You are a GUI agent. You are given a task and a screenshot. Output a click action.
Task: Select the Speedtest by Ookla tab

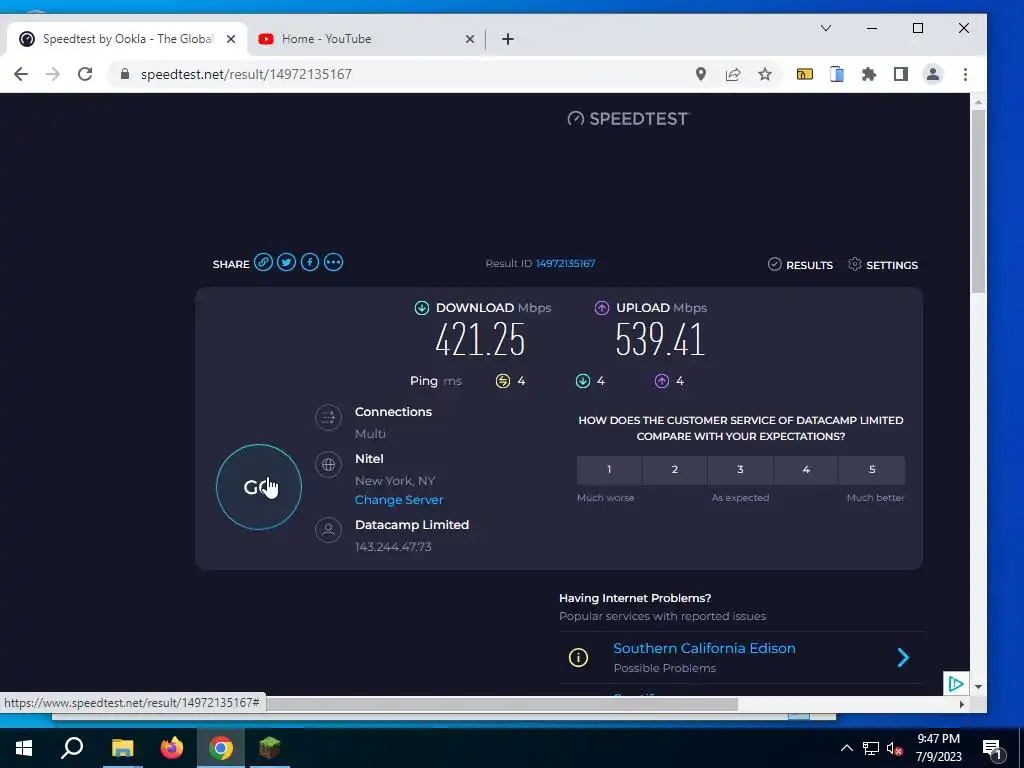[128, 39]
